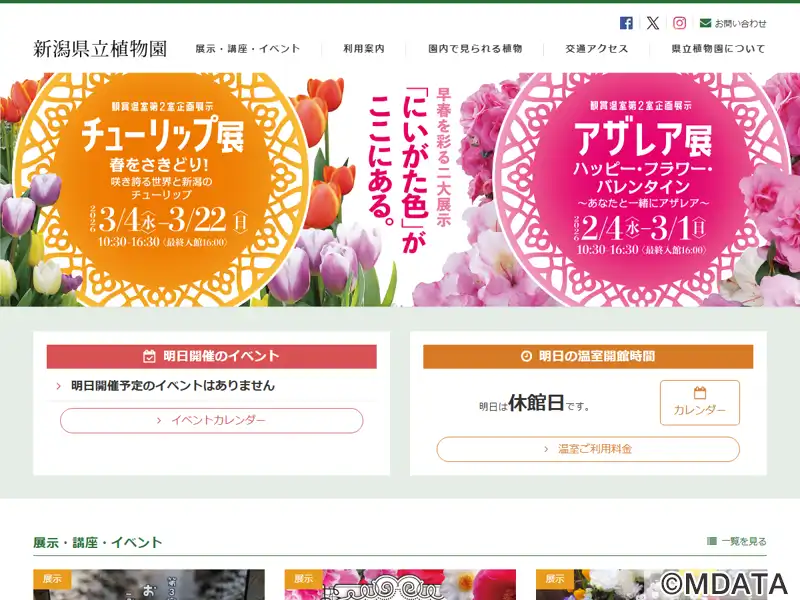
Task: Open the イベントカレンダー button
Action: (x=211, y=421)
